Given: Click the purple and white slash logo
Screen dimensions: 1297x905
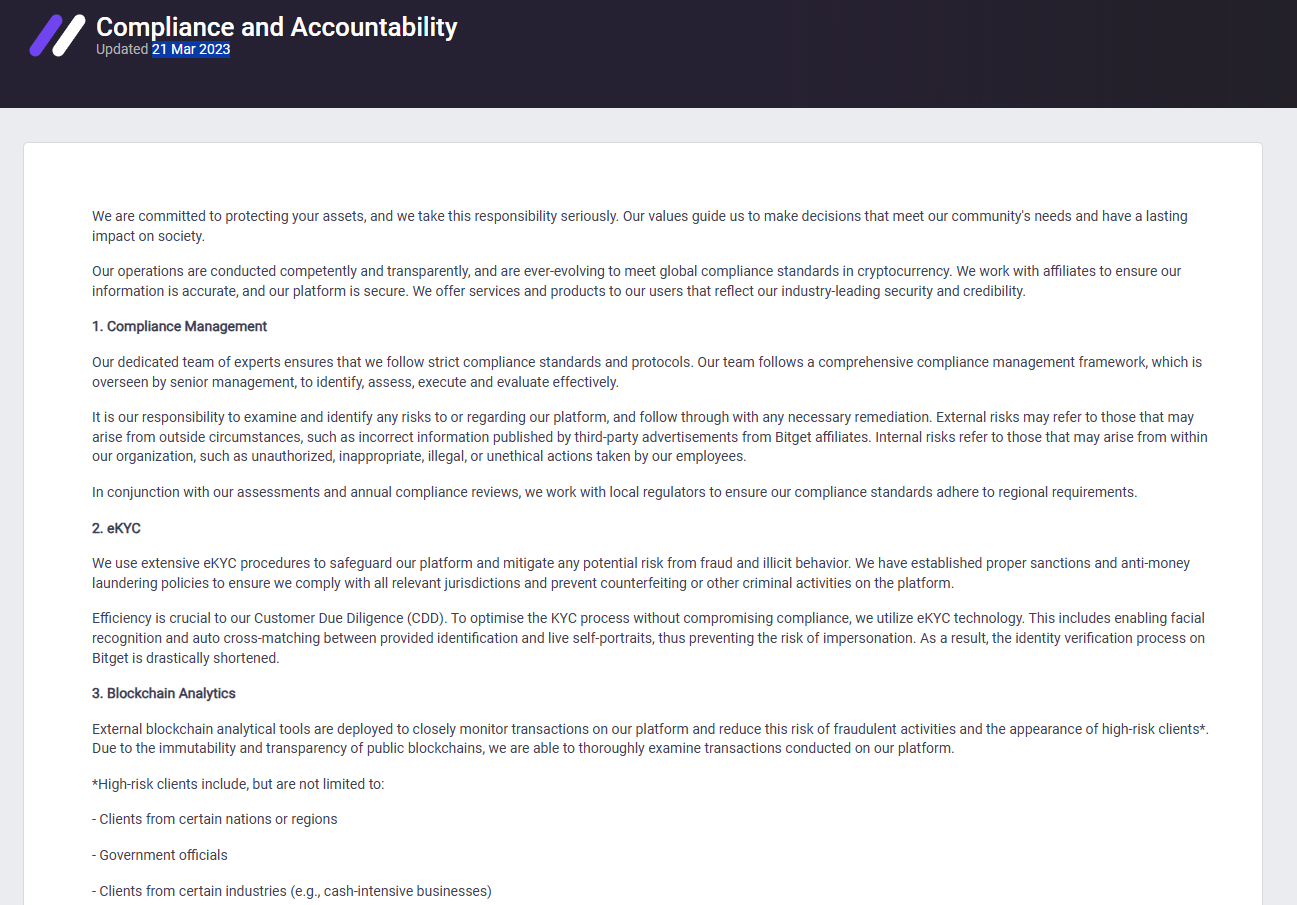Looking at the screenshot, I should point(57,36).
